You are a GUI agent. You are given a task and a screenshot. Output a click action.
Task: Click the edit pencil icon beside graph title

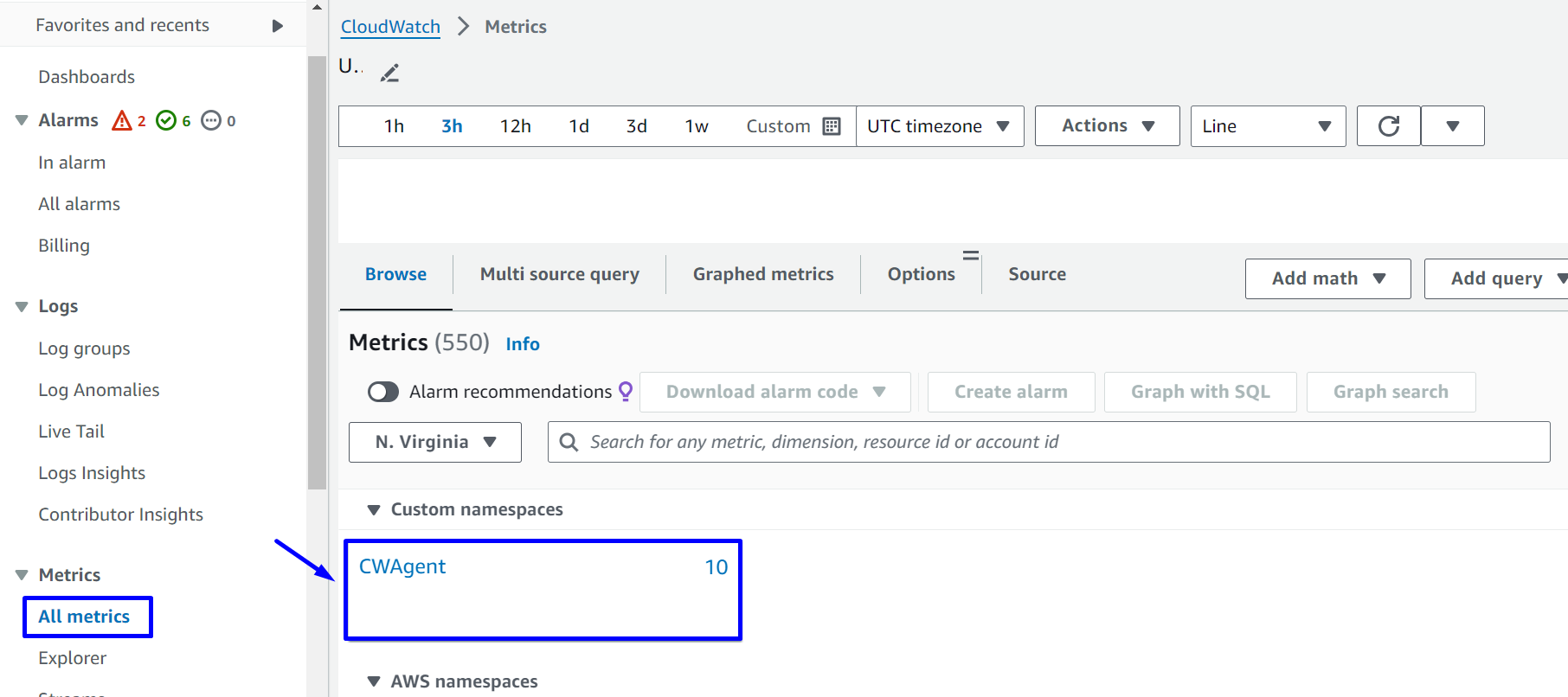pyautogui.click(x=389, y=74)
